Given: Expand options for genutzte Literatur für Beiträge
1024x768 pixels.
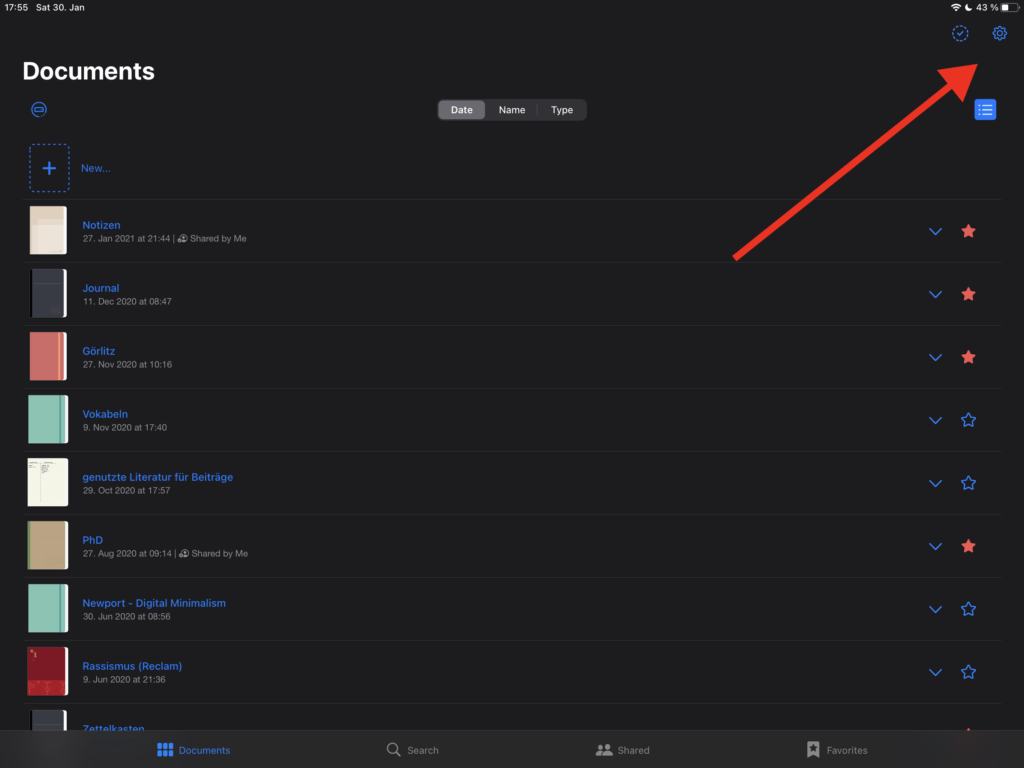Looking at the screenshot, I should tap(935, 483).
